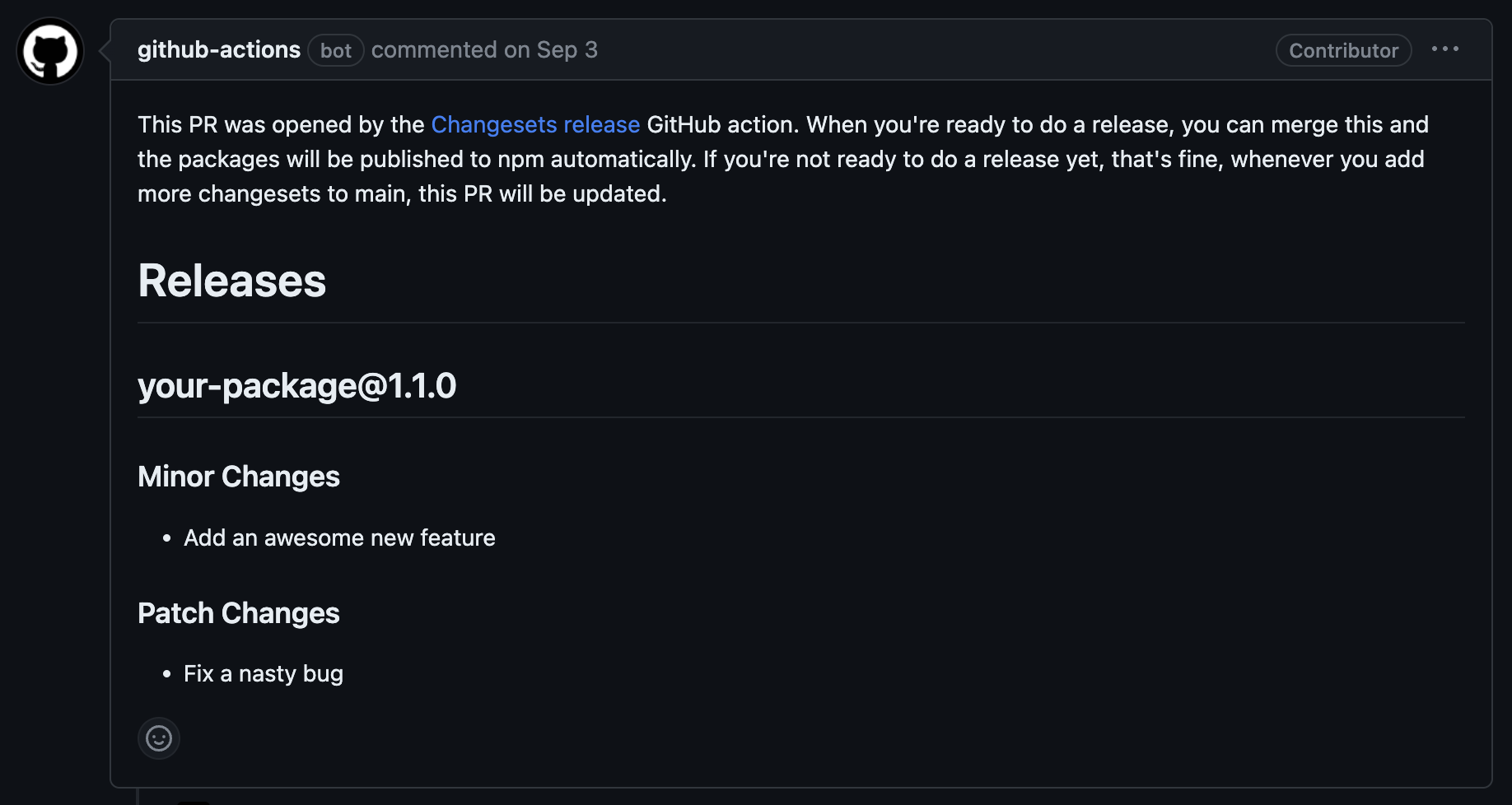Select the Minor Changes subheading
1512x805 pixels.
pyautogui.click(x=239, y=476)
